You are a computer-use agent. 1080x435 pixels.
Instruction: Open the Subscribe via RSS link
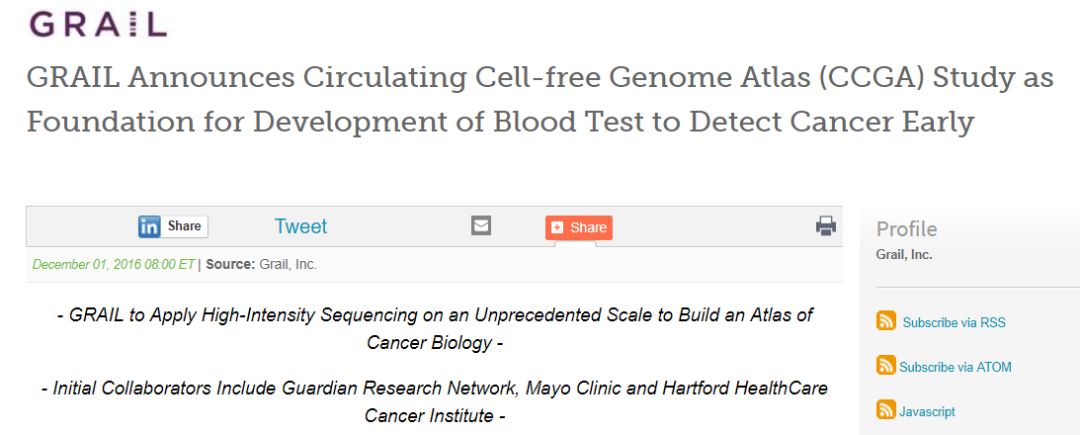(x=953, y=323)
